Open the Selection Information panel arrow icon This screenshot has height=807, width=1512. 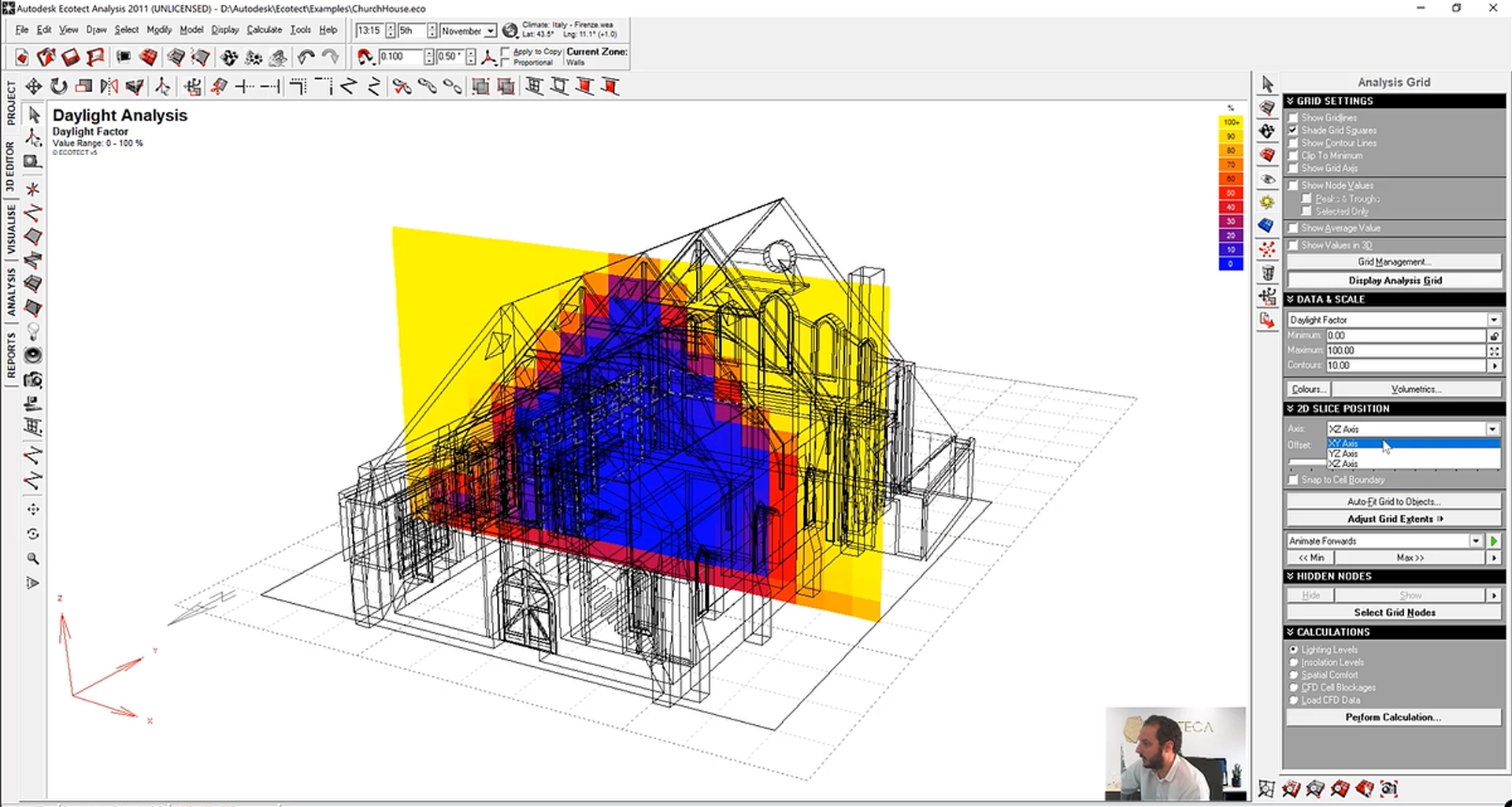pos(1267,83)
